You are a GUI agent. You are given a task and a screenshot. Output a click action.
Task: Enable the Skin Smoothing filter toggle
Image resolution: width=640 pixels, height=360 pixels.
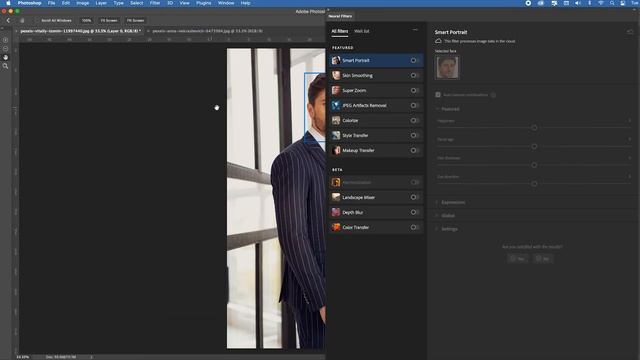tap(415, 76)
